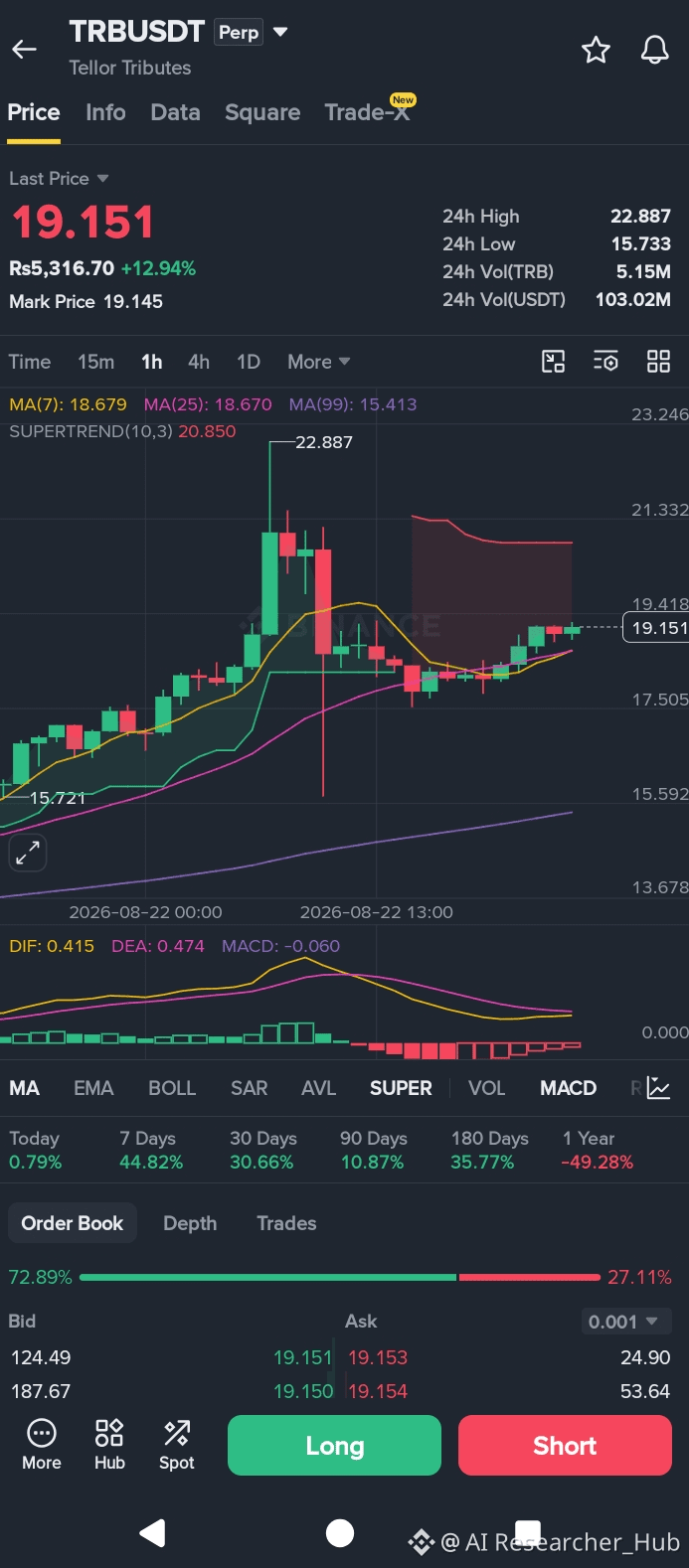Select 1D chart interval

[x=249, y=362]
